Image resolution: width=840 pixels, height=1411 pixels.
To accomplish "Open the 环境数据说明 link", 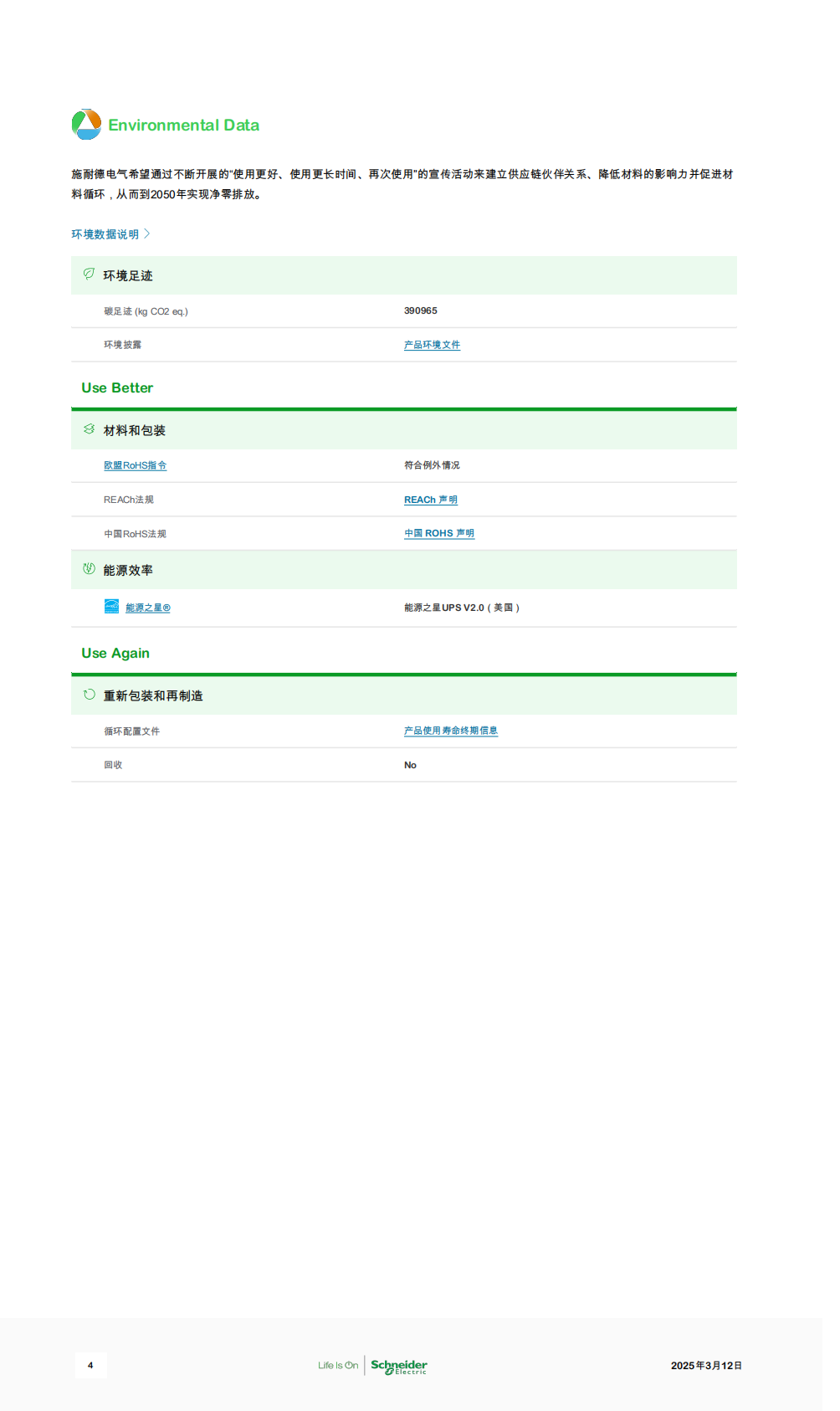I will click(x=105, y=234).
